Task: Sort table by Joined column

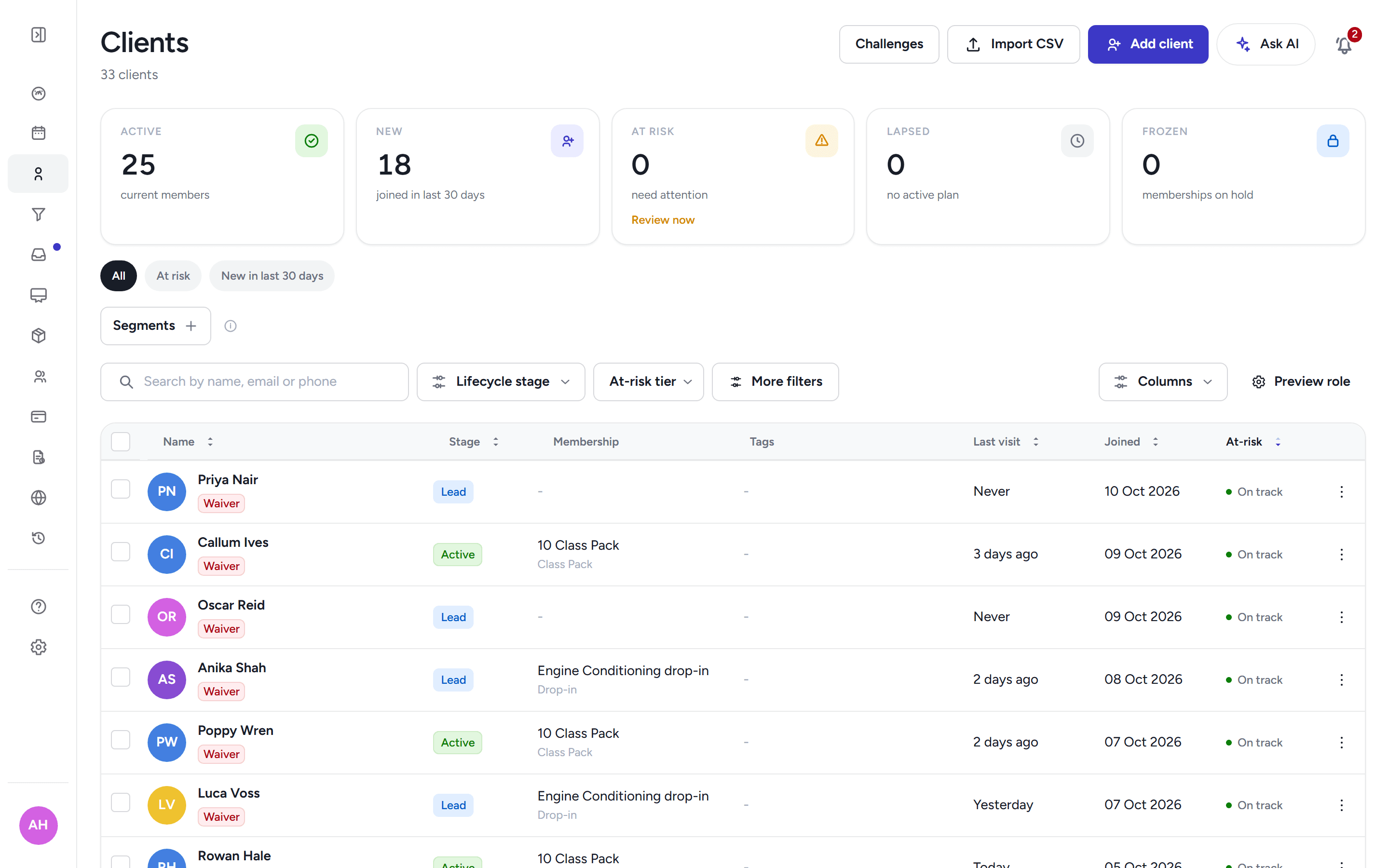Action: [1131, 441]
